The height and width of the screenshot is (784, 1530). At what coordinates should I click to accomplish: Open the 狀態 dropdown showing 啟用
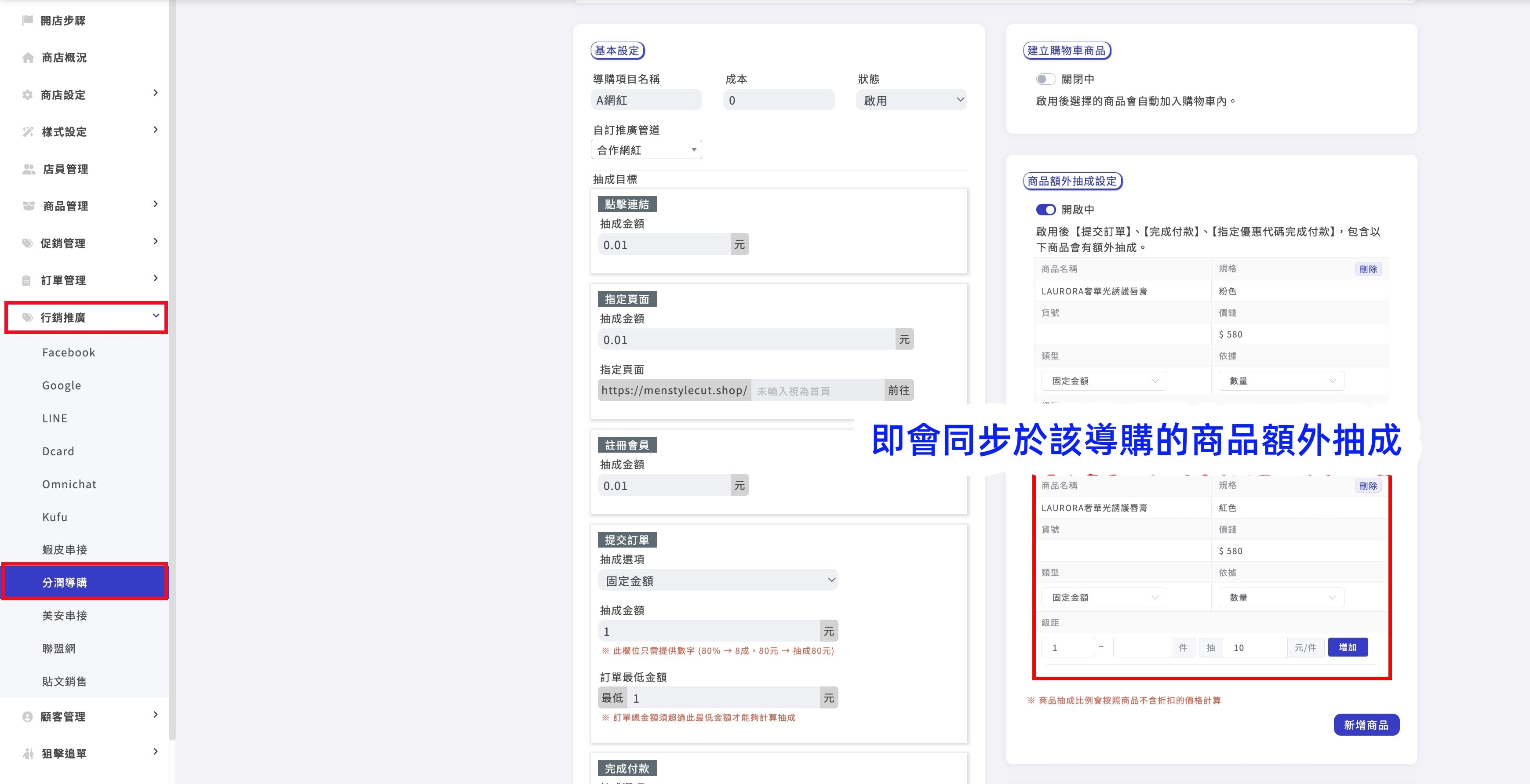[911, 100]
